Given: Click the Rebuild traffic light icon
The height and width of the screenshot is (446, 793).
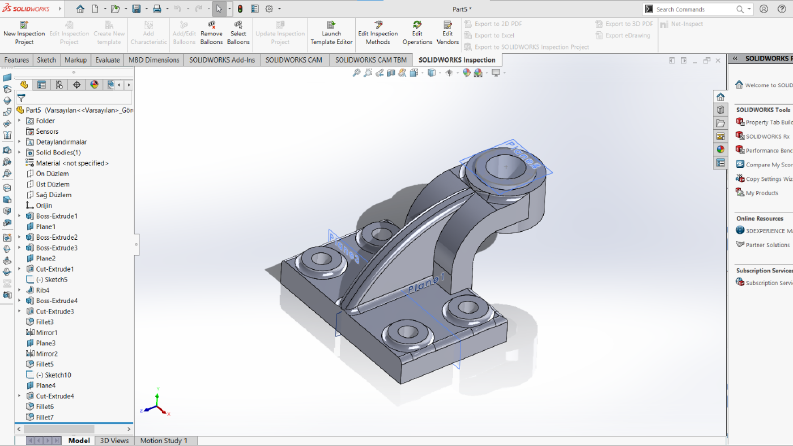Looking at the screenshot, I should coord(240,9).
